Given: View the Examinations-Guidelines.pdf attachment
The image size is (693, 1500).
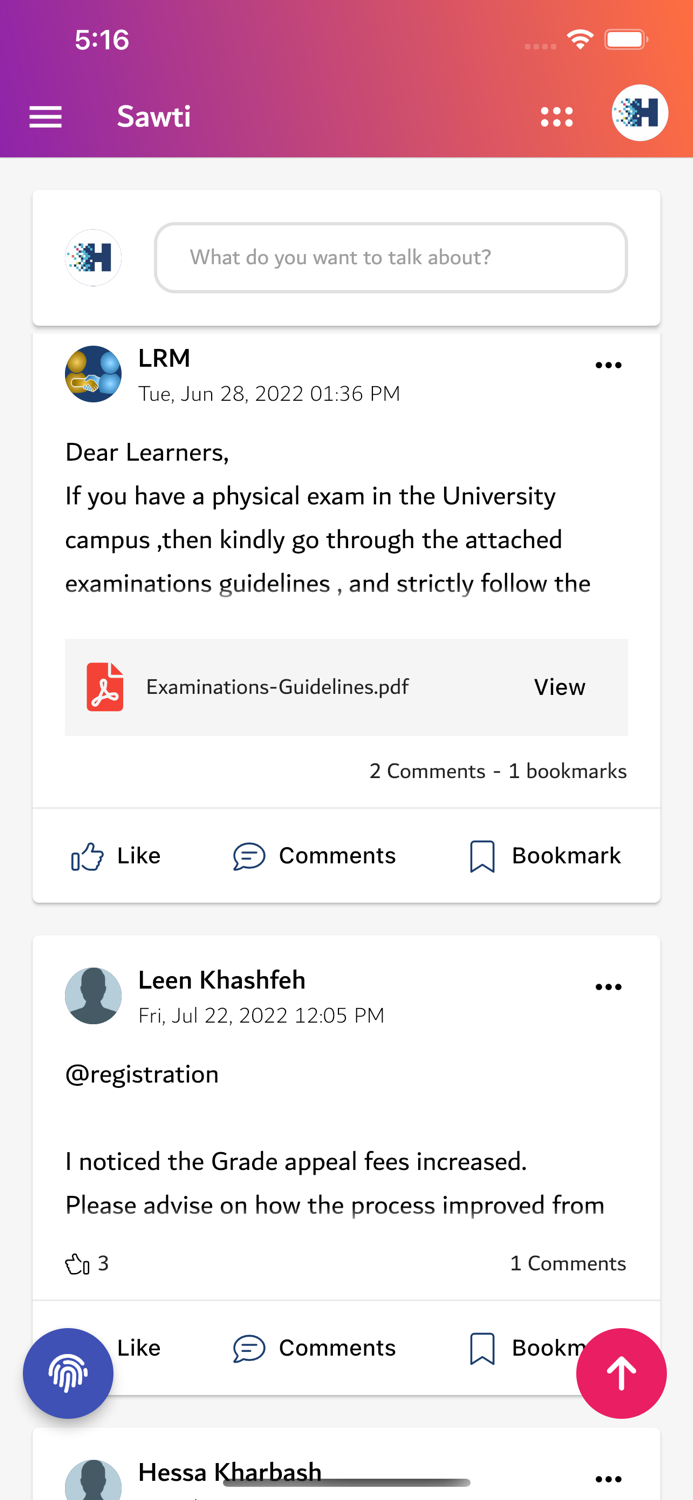Looking at the screenshot, I should click(559, 687).
